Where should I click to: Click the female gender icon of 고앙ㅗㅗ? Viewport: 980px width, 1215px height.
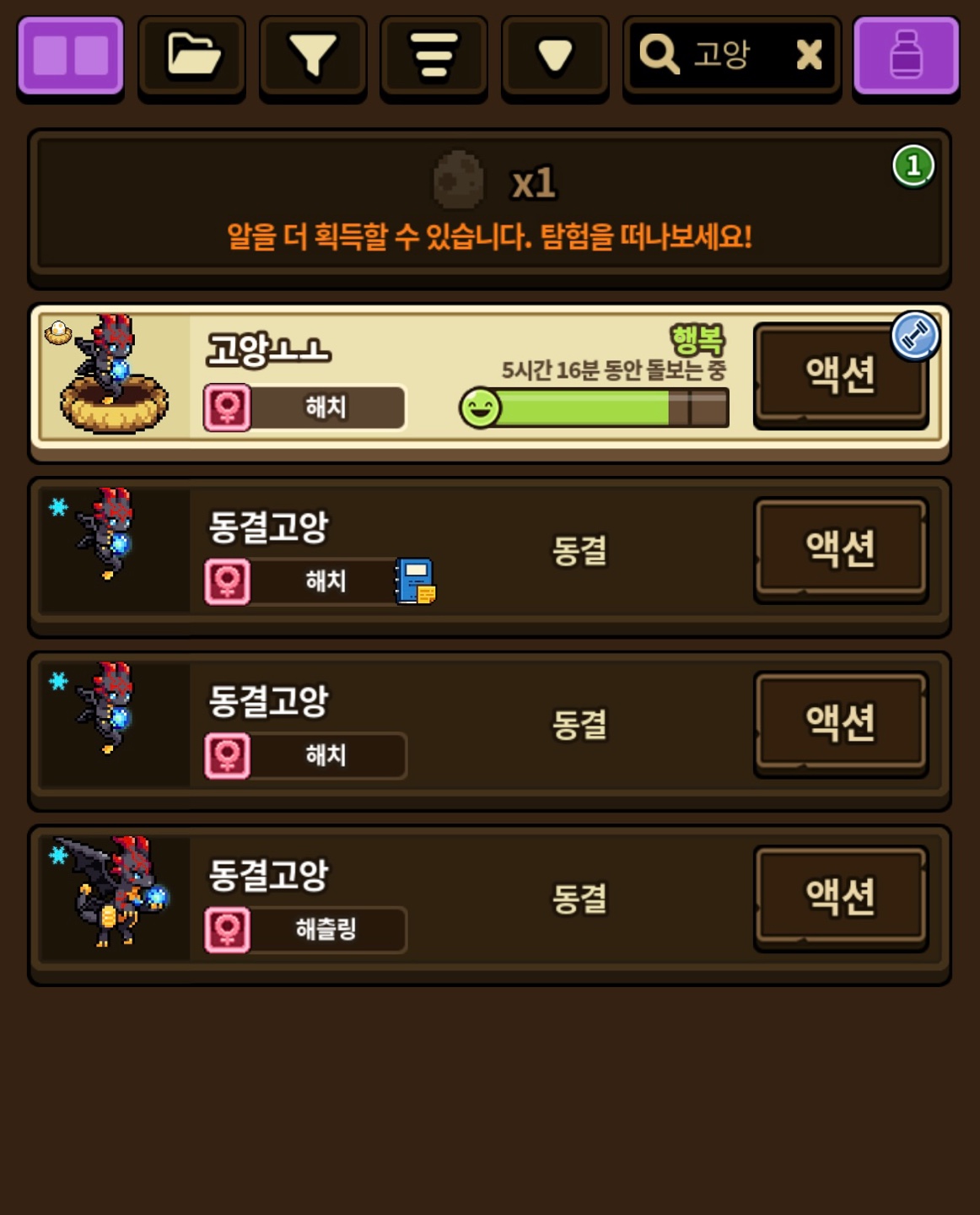227,408
